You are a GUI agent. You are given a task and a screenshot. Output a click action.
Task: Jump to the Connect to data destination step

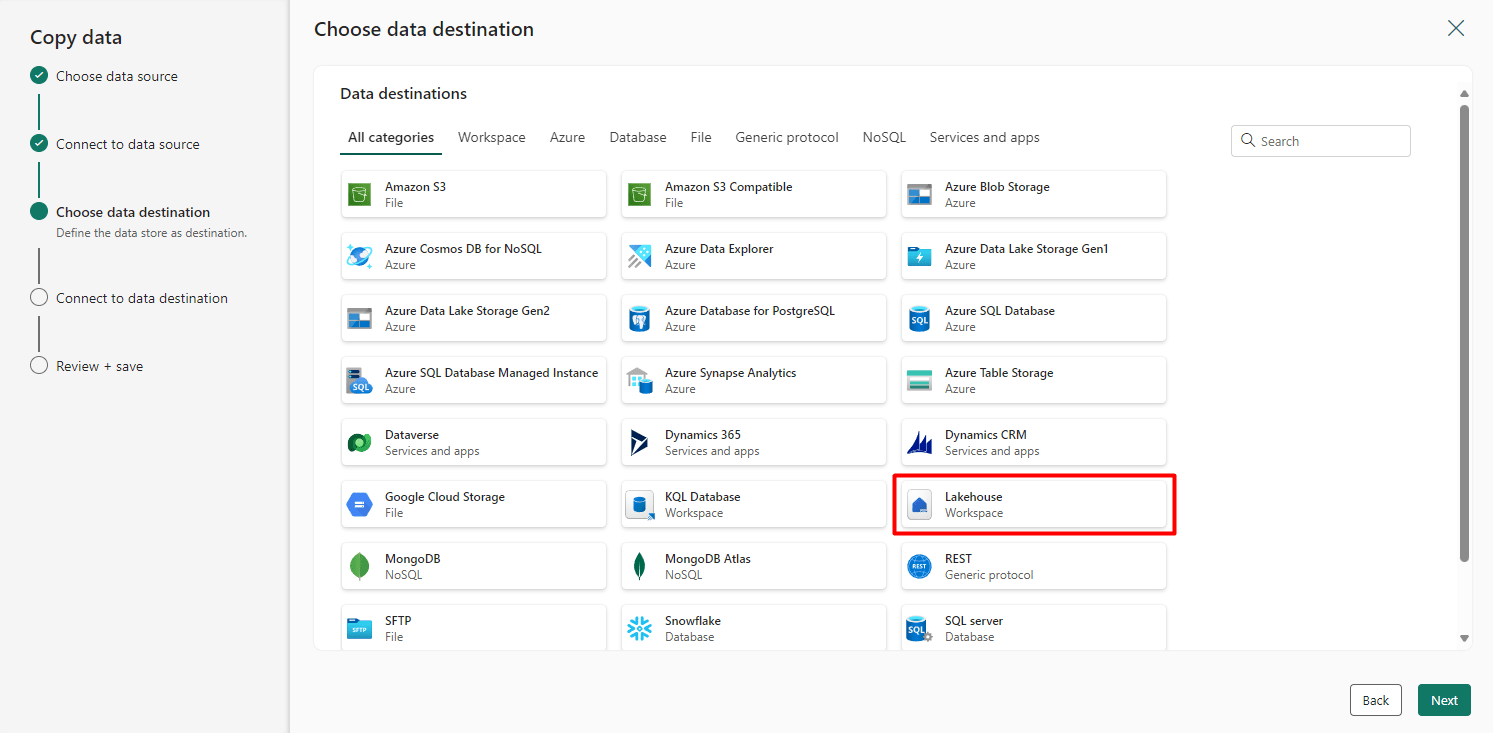point(141,298)
